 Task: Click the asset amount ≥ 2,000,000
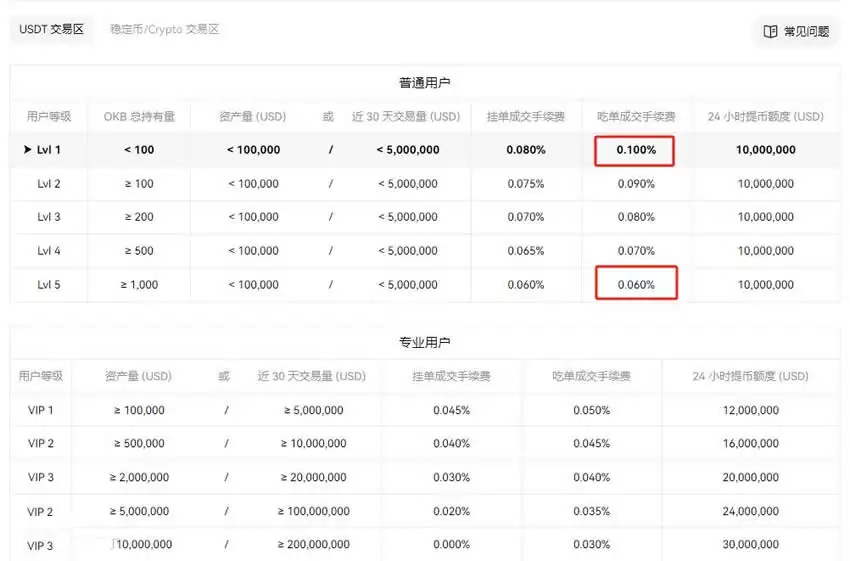tap(139, 478)
